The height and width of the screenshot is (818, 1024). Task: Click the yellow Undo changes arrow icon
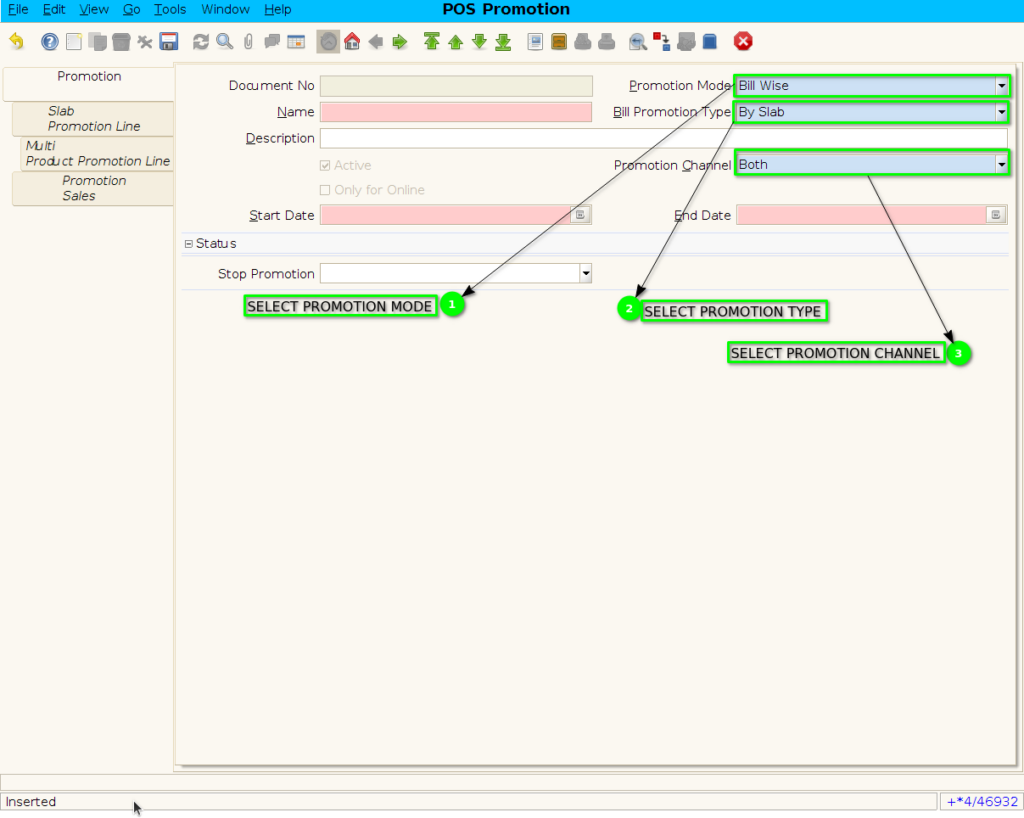point(16,42)
